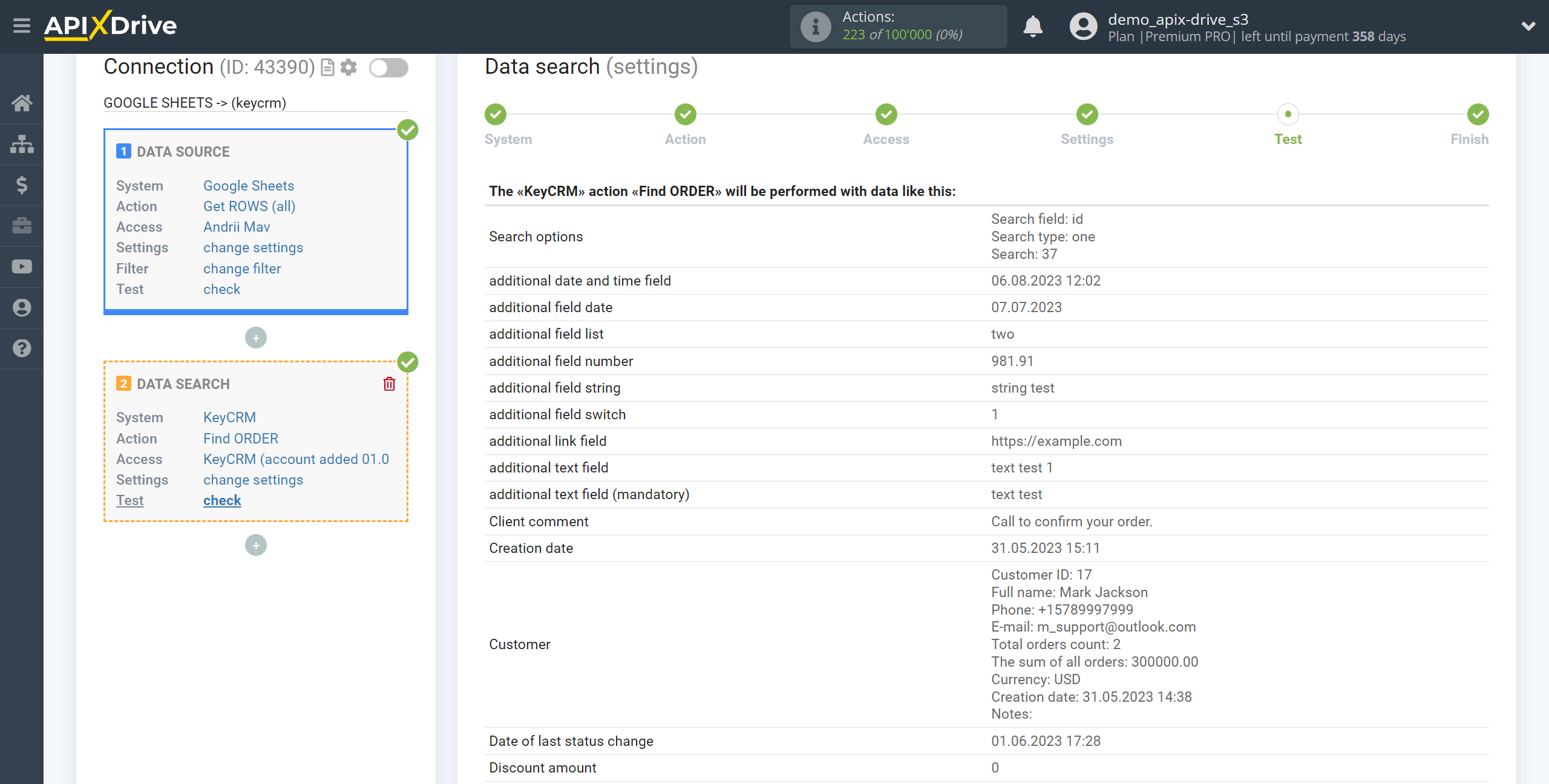Click the Data Source checkmark badge
The height and width of the screenshot is (784, 1549).
[x=408, y=129]
